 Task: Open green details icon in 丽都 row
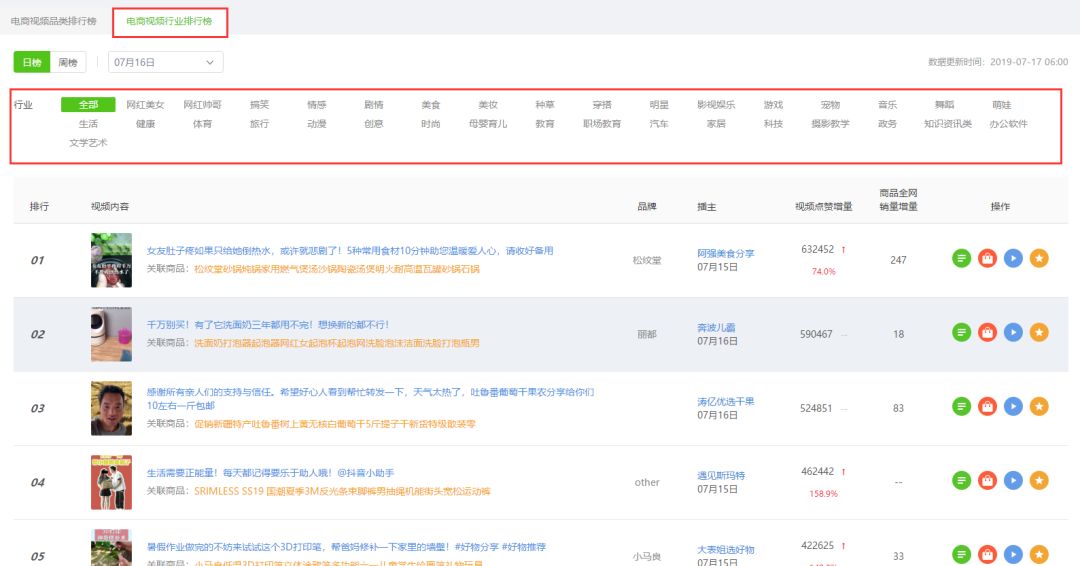point(962,333)
